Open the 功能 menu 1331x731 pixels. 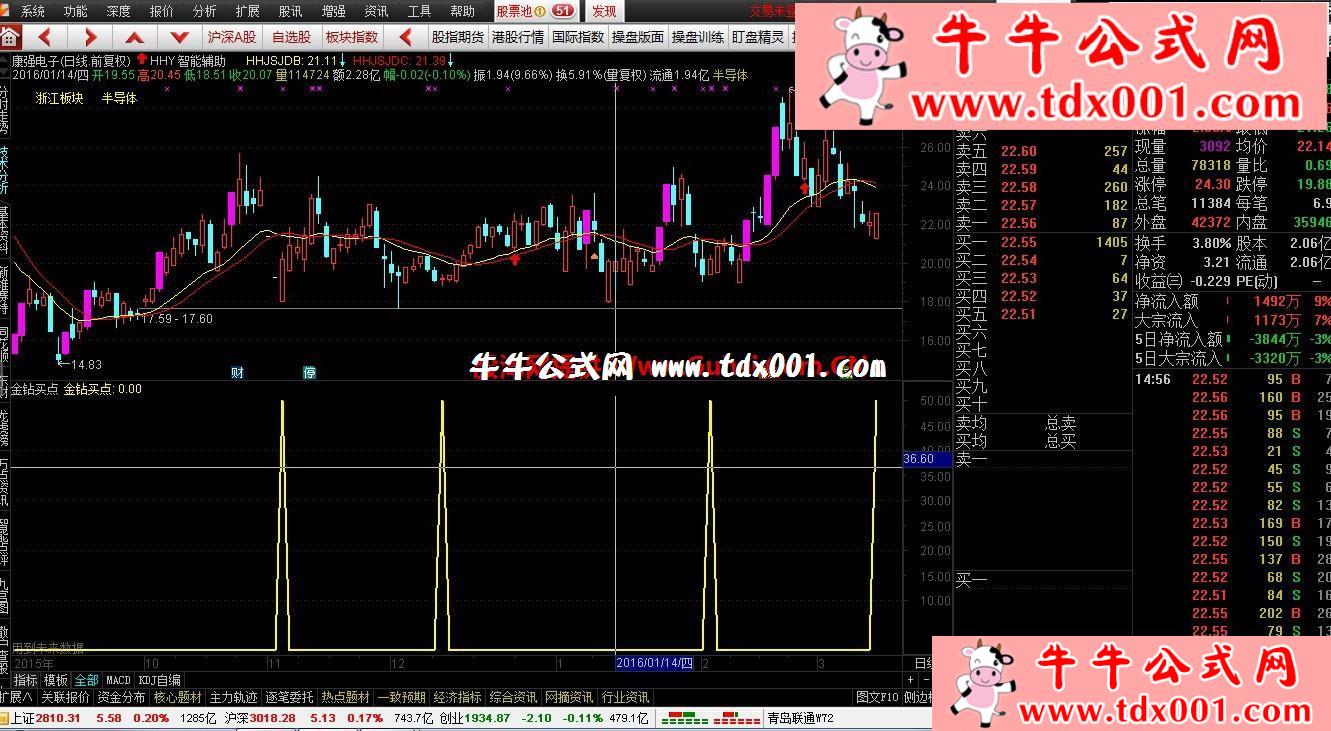coord(75,11)
